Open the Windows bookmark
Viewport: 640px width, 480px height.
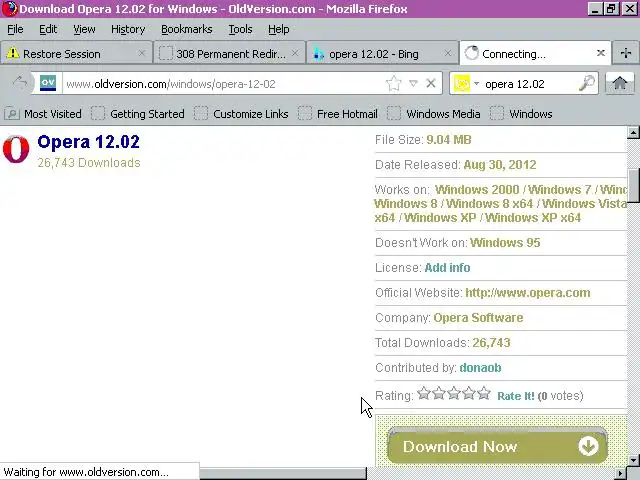(521, 114)
